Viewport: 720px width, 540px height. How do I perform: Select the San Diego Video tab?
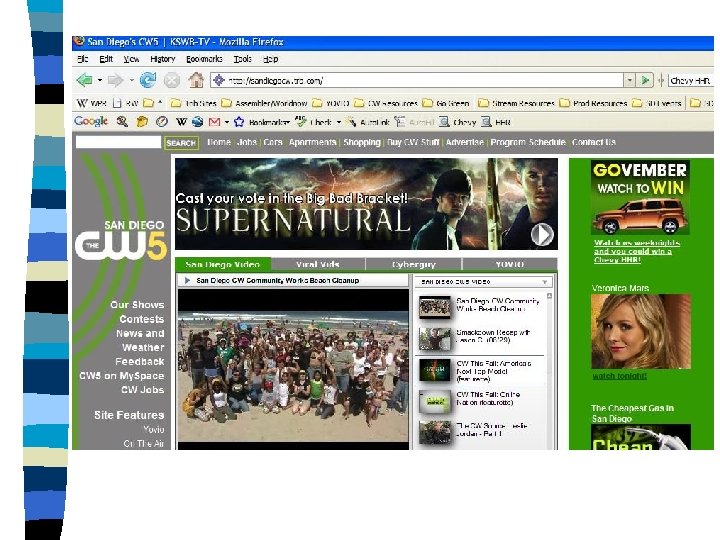(223, 264)
